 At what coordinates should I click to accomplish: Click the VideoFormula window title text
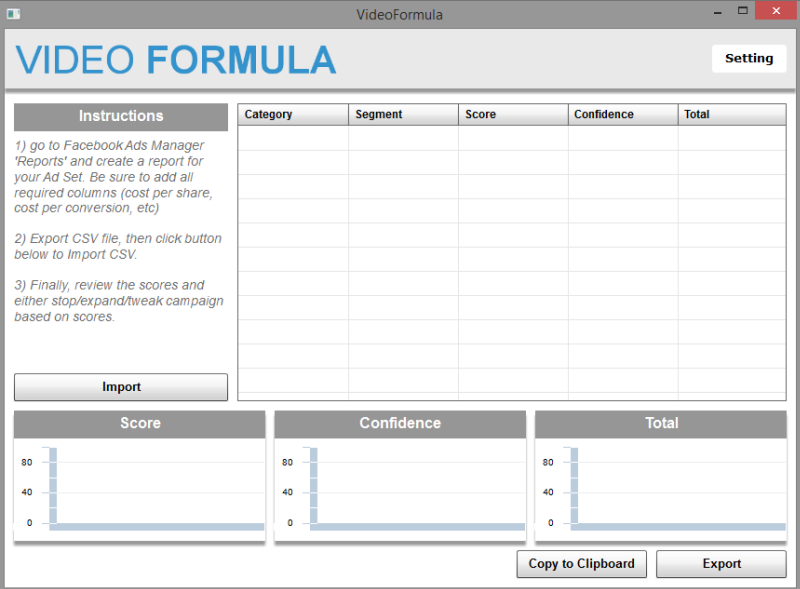[399, 15]
